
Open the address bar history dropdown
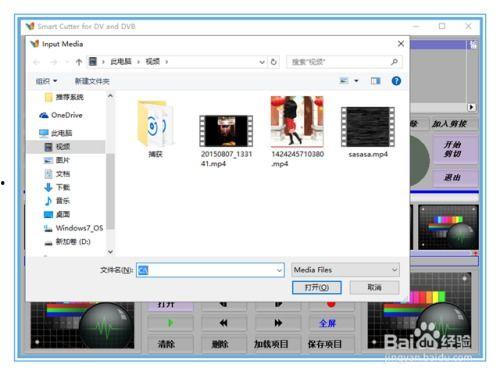point(262,62)
